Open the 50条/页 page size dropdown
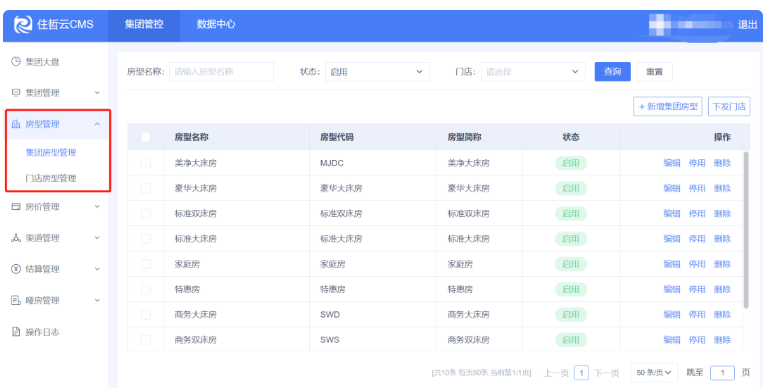Screen dimensions: 772x392 (654, 373)
